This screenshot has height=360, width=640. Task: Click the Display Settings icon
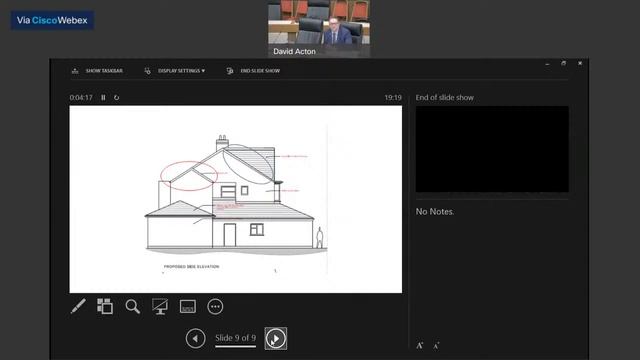pyautogui.click(x=147, y=71)
